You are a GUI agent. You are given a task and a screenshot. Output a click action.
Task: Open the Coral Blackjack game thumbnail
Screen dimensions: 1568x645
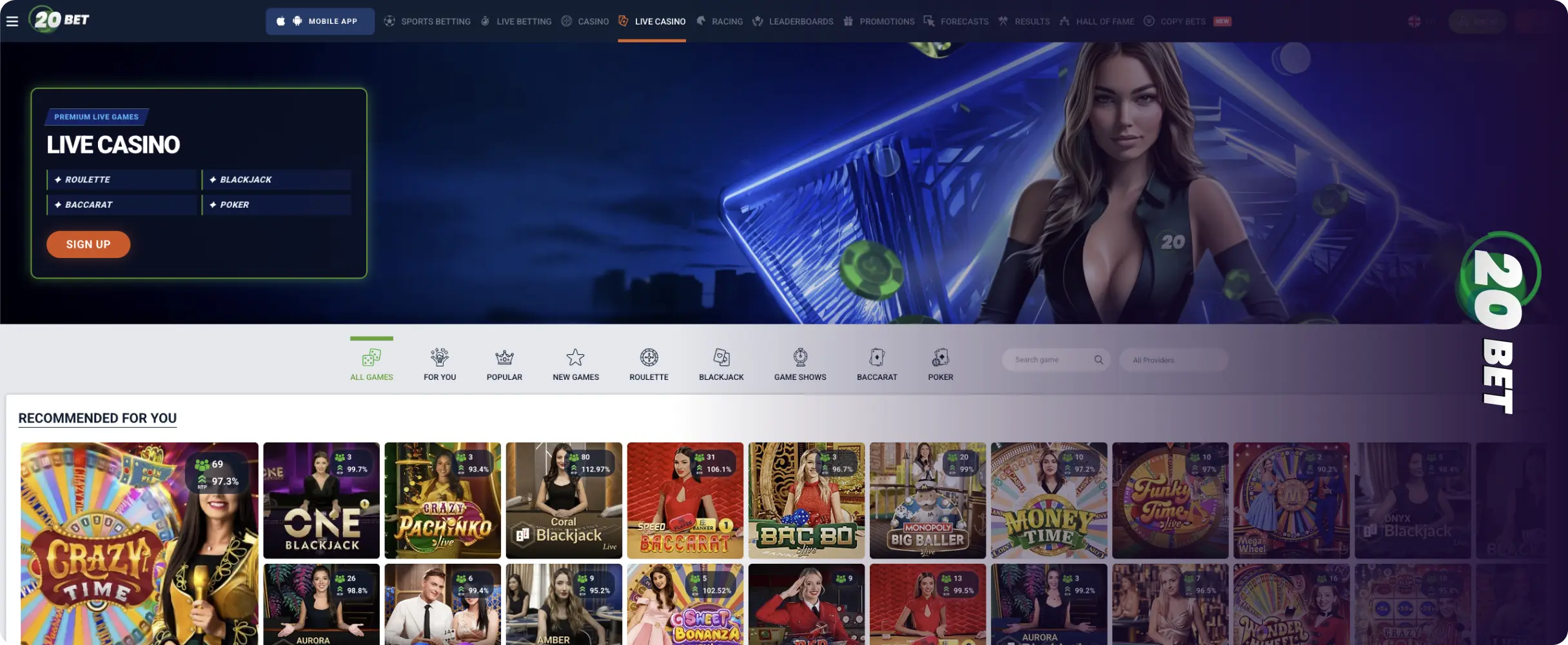pos(564,501)
